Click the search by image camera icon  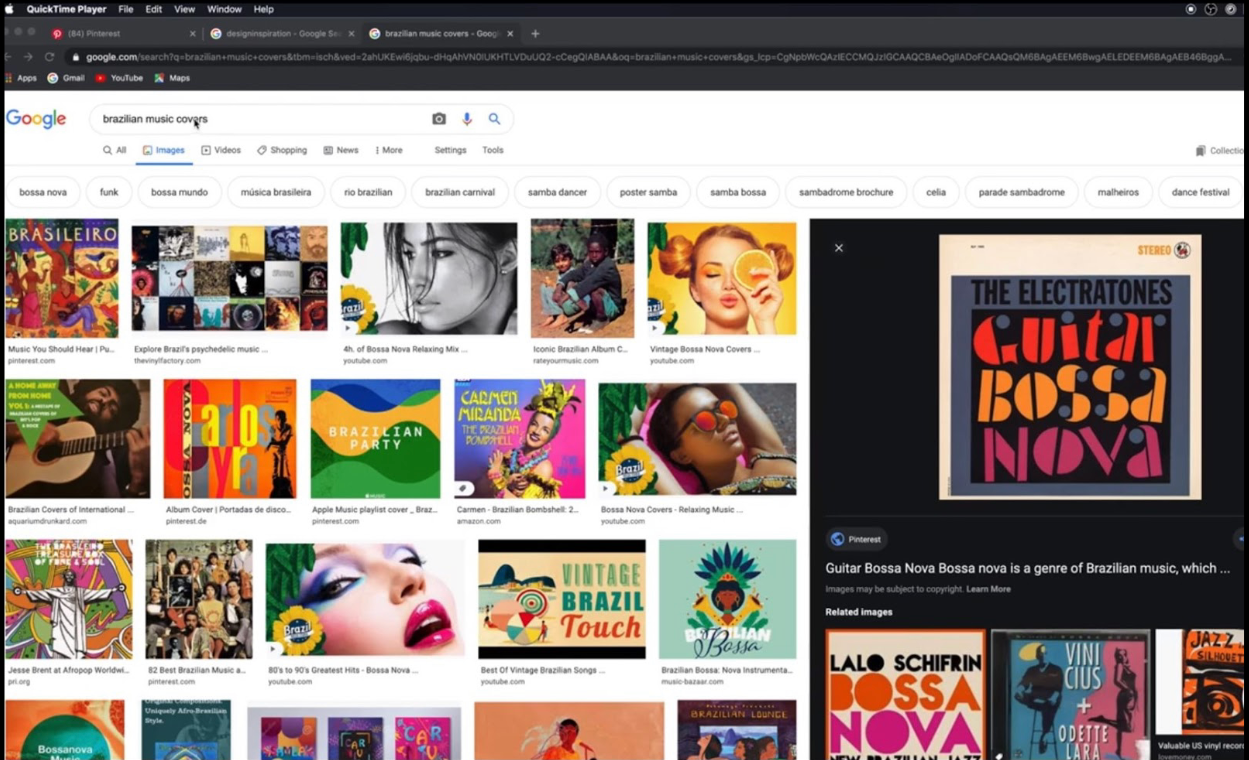coord(438,119)
